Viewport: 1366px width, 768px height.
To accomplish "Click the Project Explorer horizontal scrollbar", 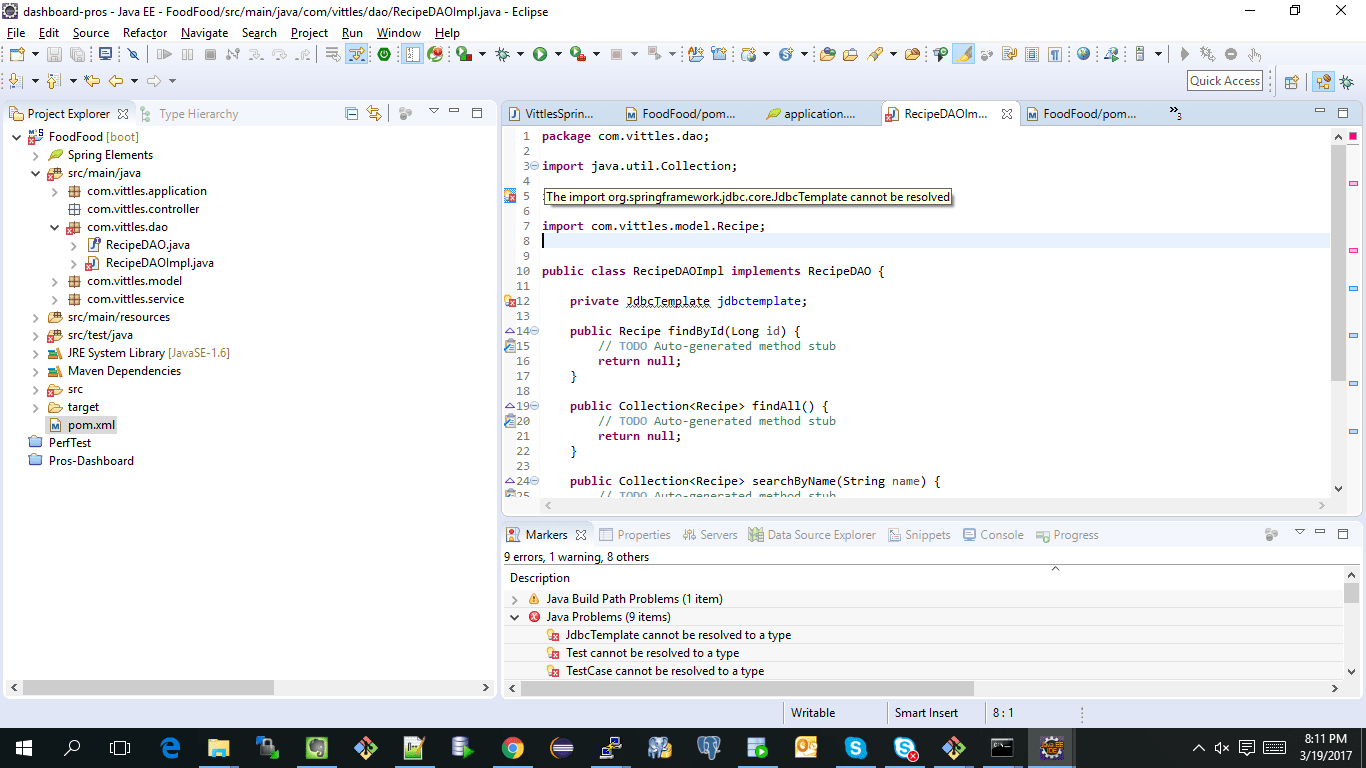I will click(148, 688).
